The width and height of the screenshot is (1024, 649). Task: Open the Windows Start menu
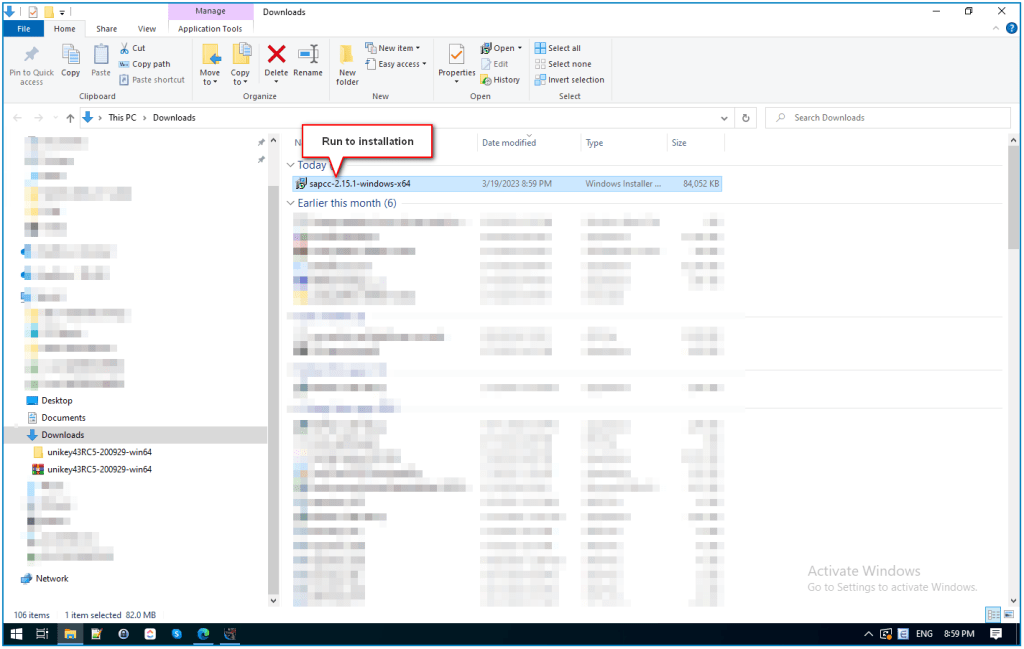point(15,634)
